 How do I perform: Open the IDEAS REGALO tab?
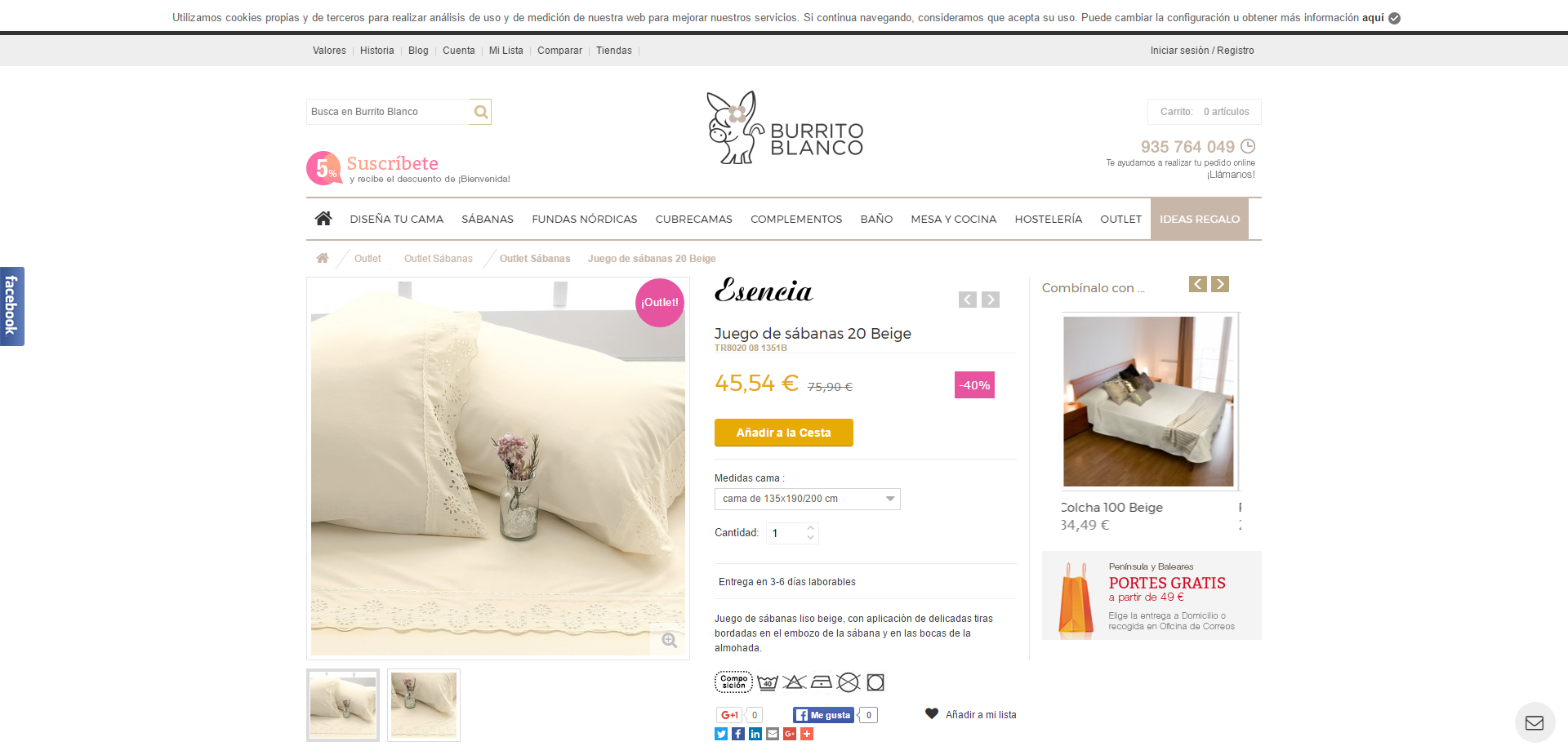pos(1200,219)
